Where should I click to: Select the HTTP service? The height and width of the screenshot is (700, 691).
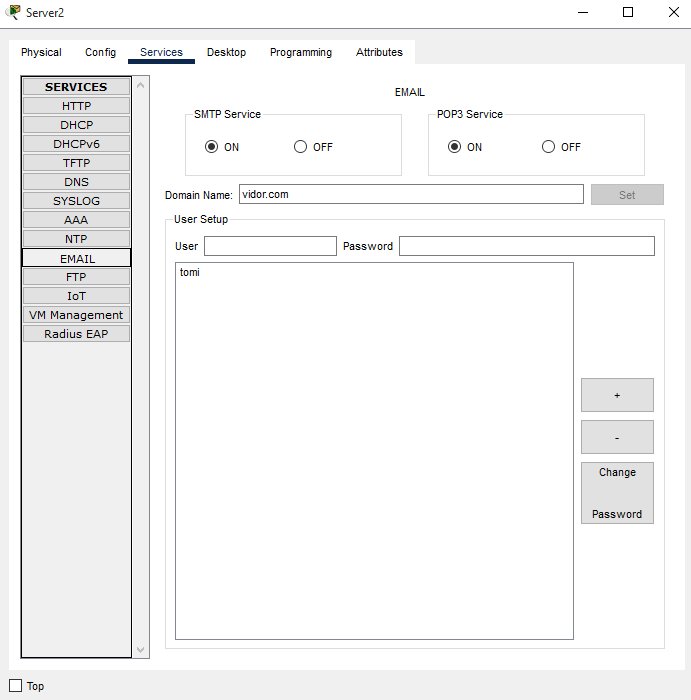click(x=76, y=106)
